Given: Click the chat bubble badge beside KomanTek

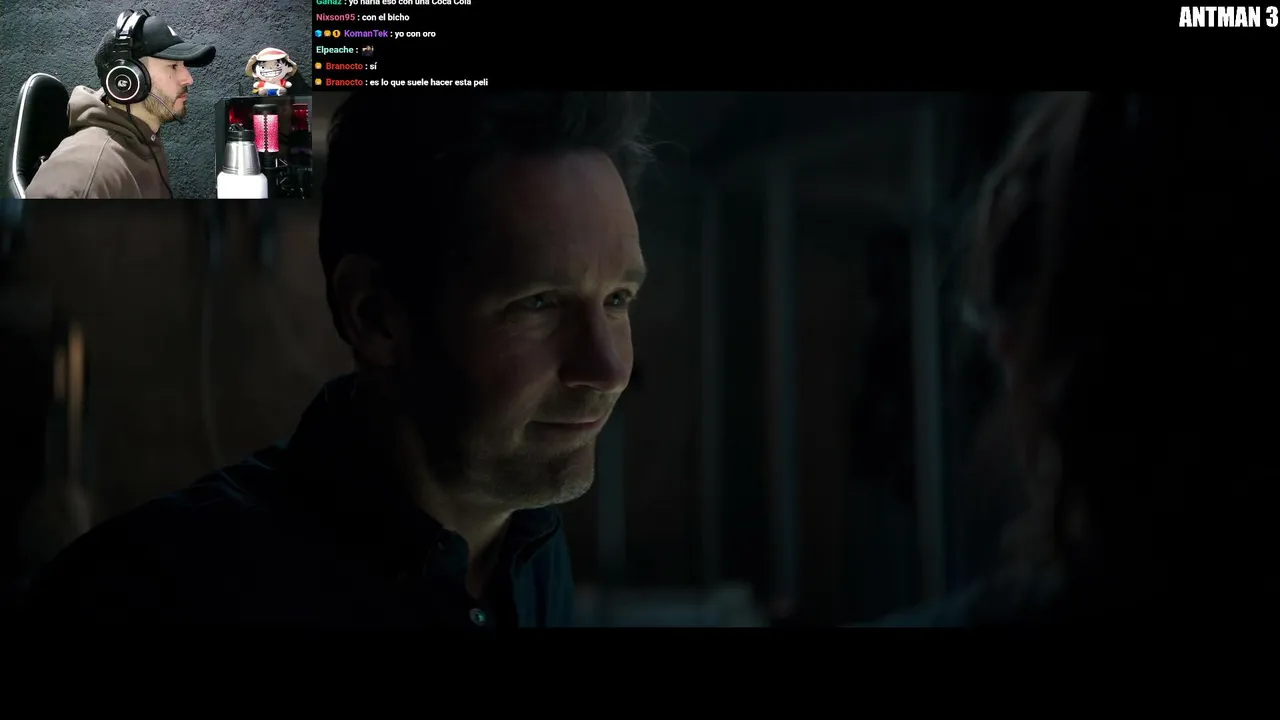Looking at the screenshot, I should tap(327, 34).
